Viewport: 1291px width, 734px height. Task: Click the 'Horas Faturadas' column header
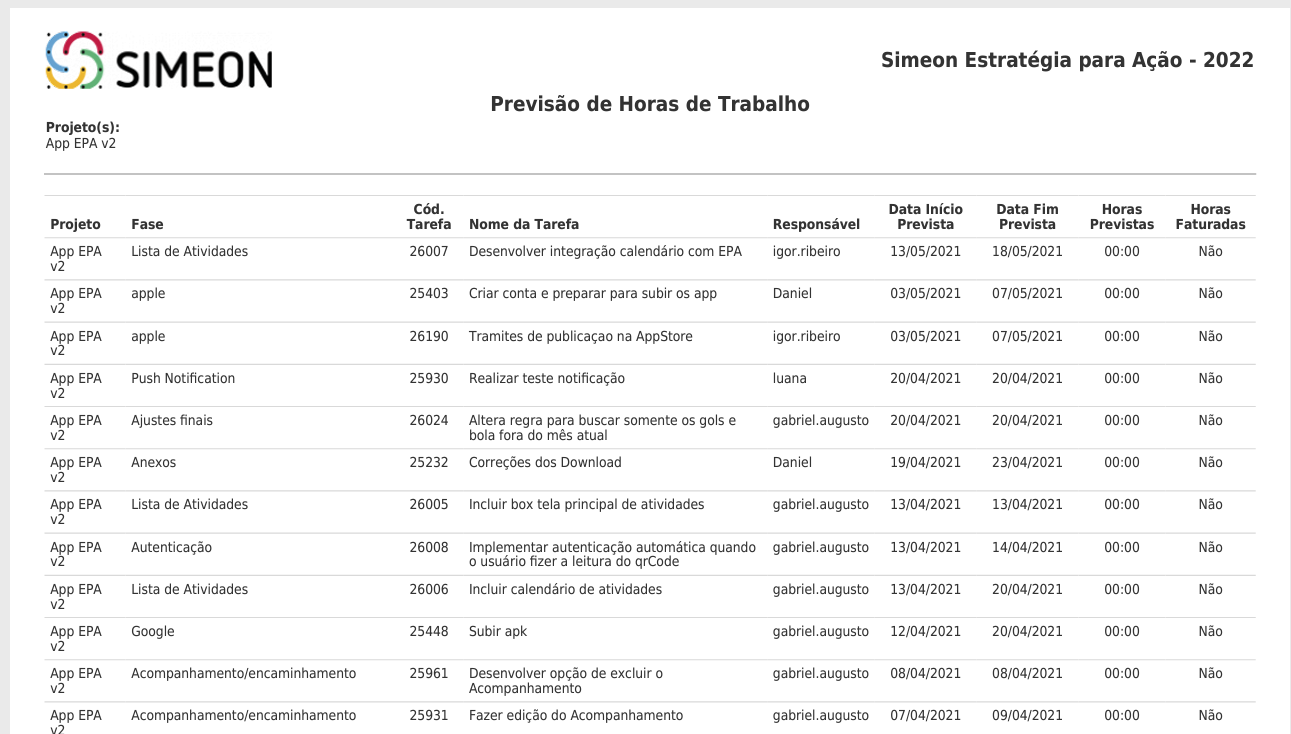point(1210,217)
